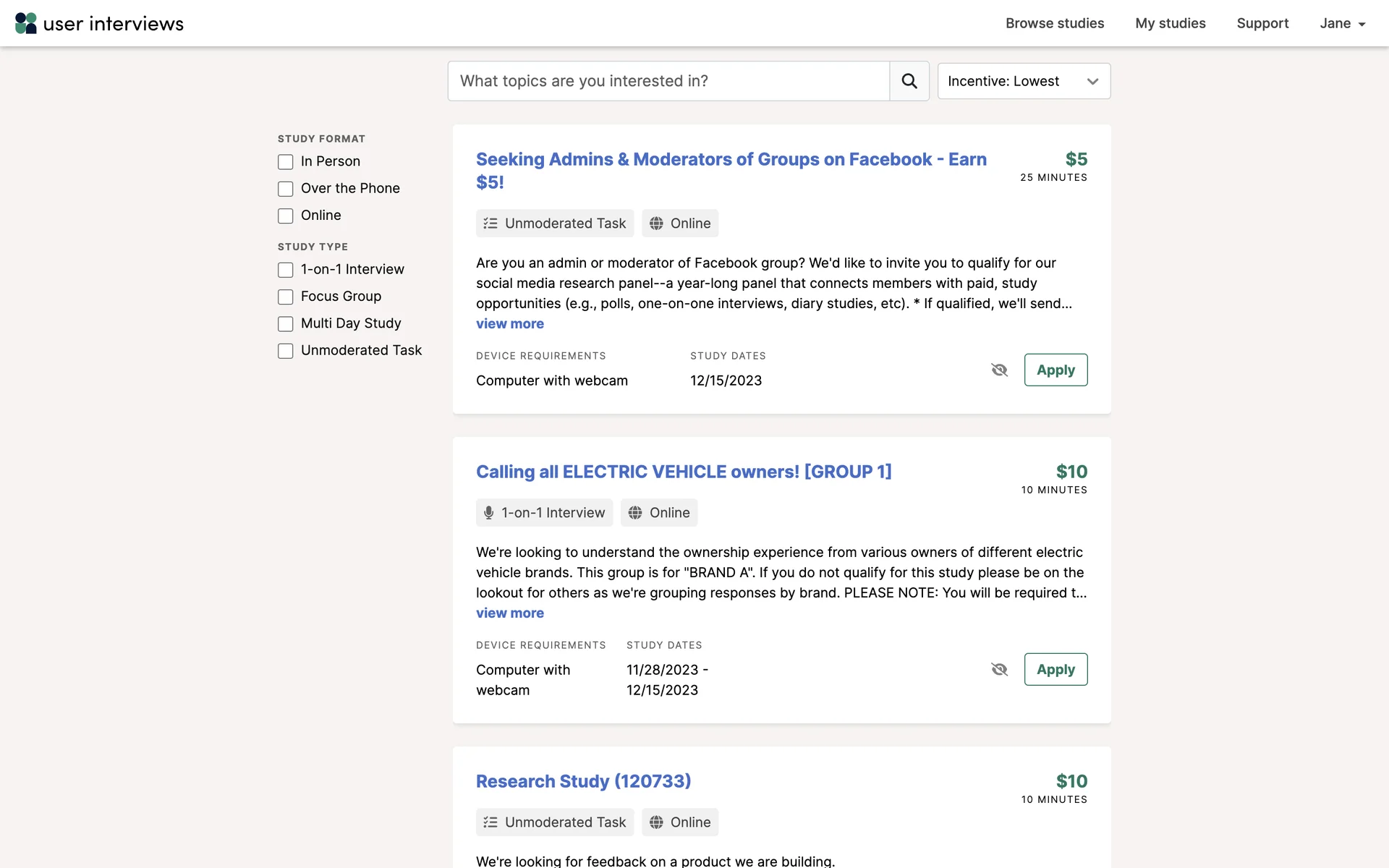Select the Multi Day Study checkbox

pos(286,324)
